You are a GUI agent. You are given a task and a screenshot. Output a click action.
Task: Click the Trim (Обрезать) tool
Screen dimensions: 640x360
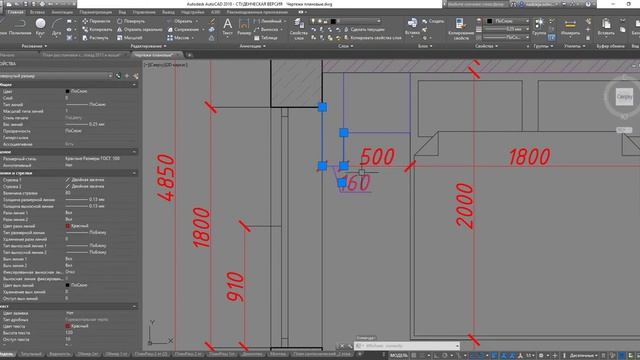(x=180, y=21)
